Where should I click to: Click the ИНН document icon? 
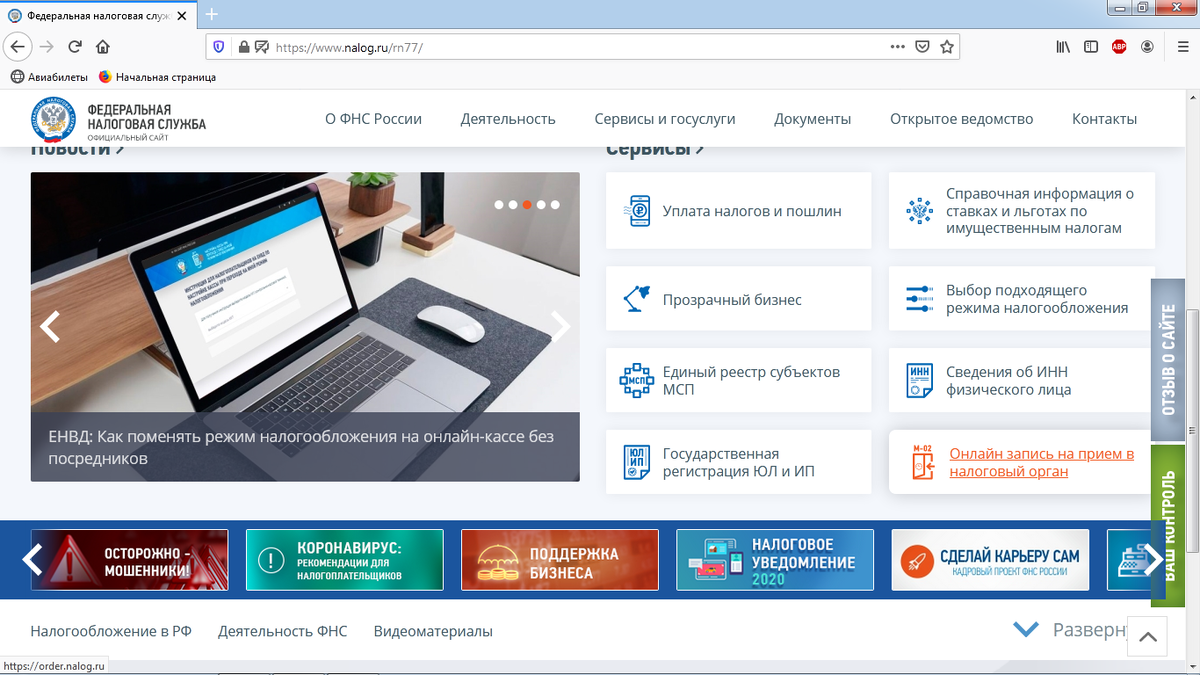click(919, 380)
